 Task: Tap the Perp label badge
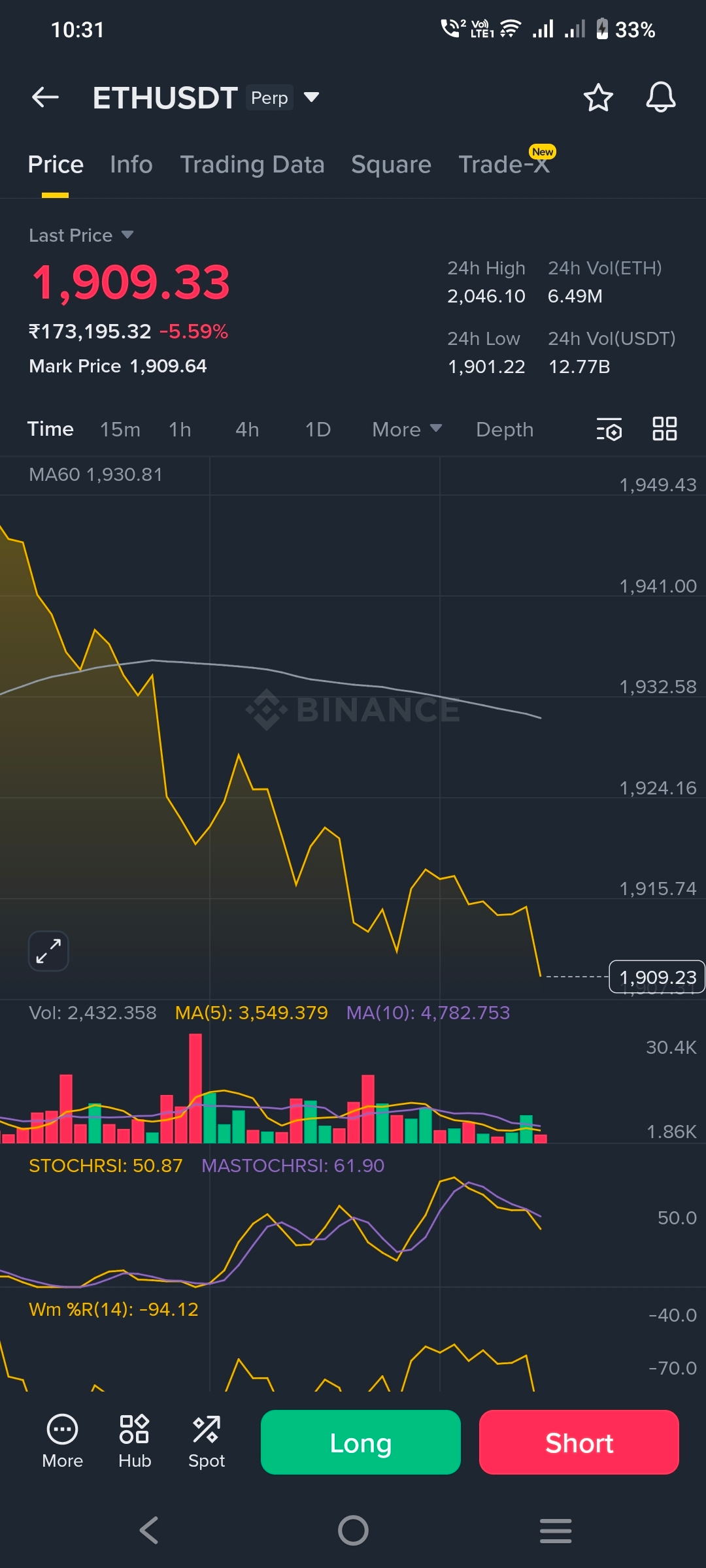click(269, 97)
